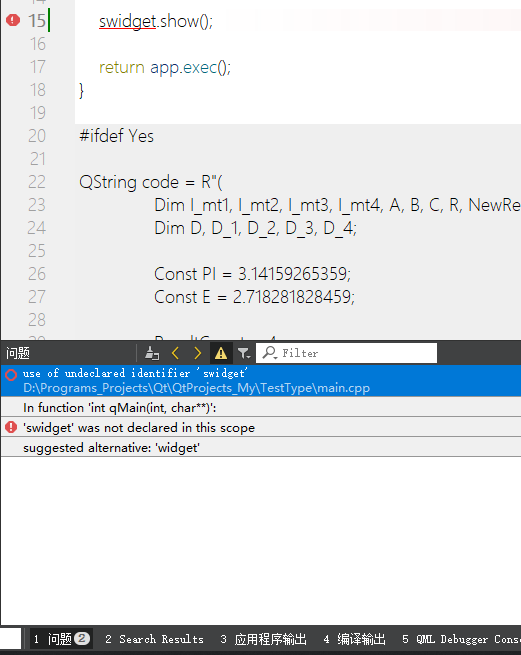Click the hollow error circle on selected issue
This screenshot has height=655, width=521.
11,375
